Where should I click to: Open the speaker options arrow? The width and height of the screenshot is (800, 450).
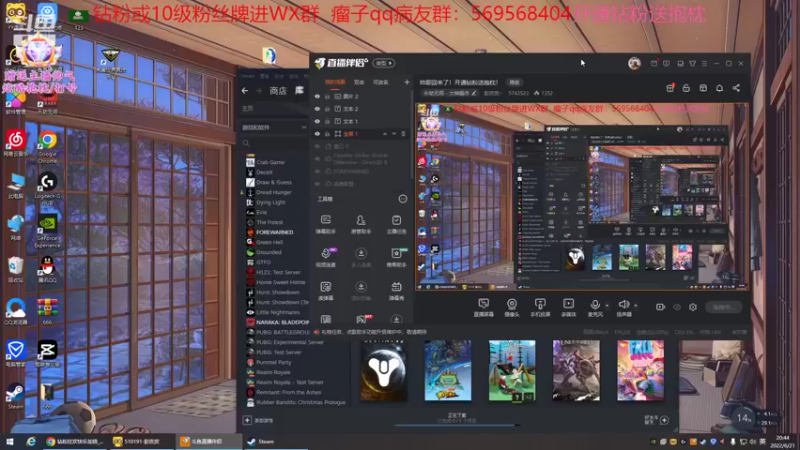(636, 305)
